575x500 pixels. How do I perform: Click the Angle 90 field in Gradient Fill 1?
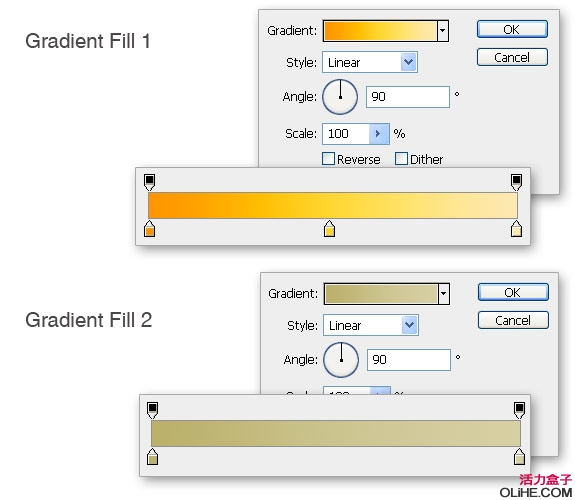click(x=408, y=97)
